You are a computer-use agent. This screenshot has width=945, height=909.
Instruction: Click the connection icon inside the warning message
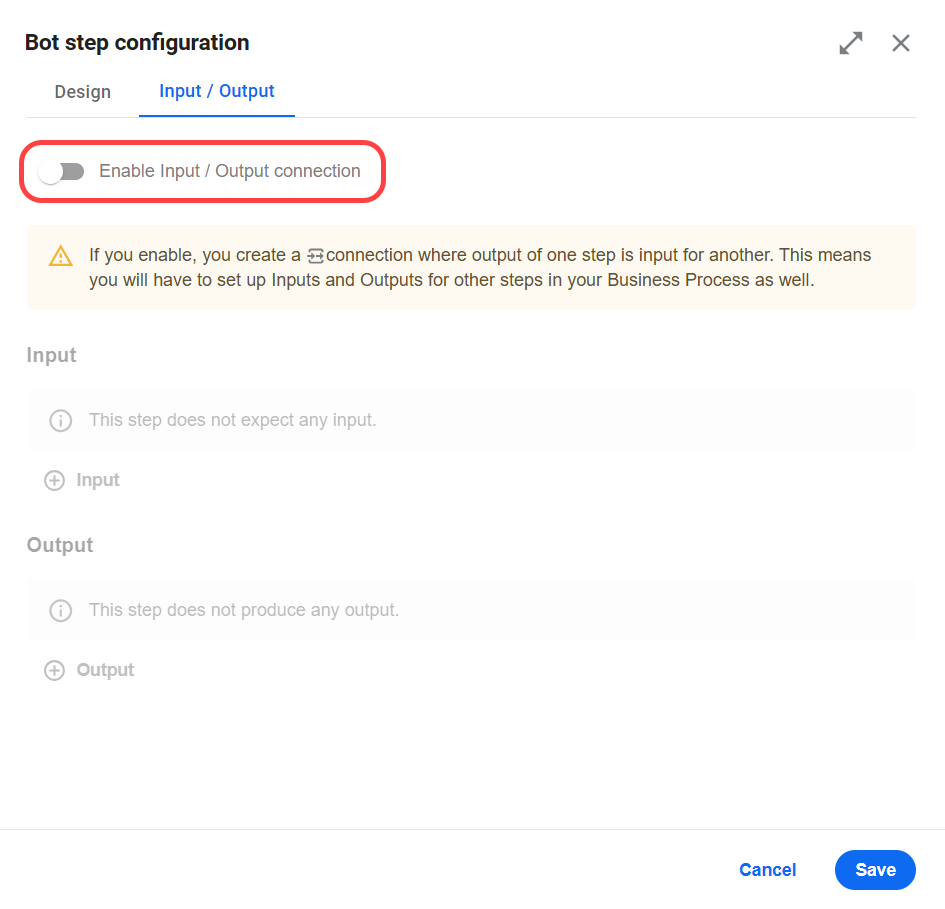click(x=315, y=256)
